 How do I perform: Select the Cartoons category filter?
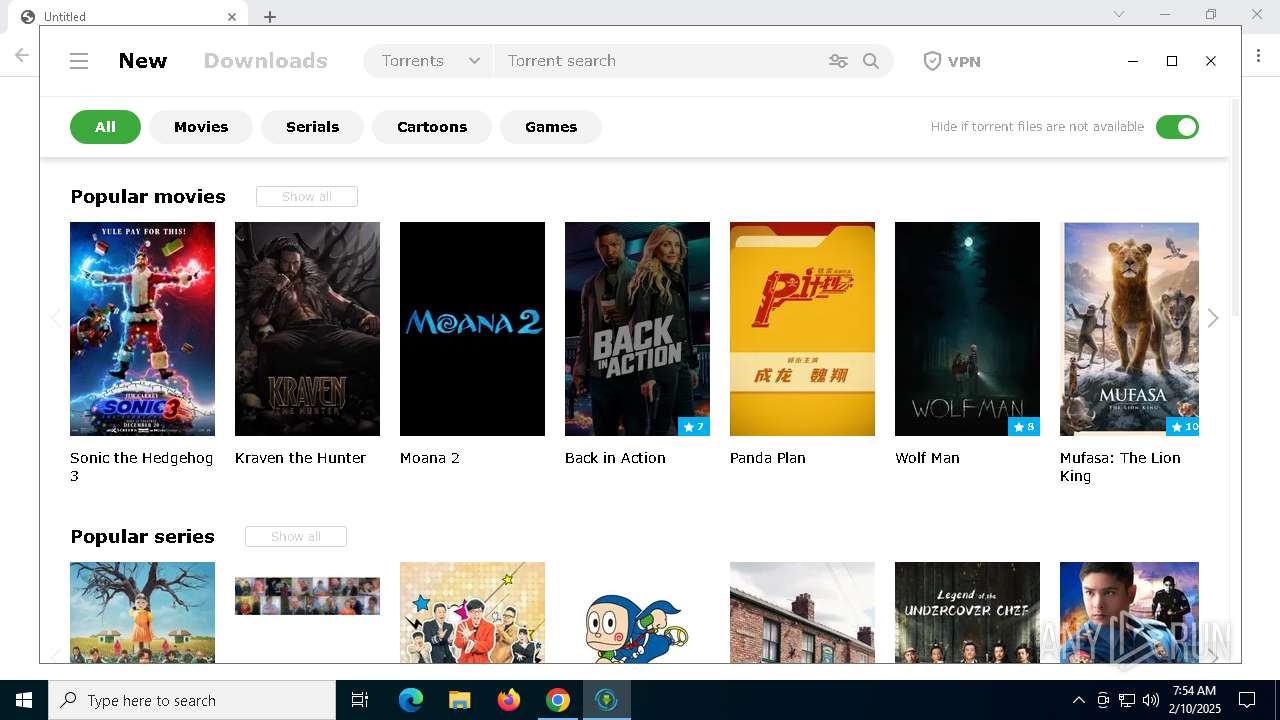coord(432,127)
